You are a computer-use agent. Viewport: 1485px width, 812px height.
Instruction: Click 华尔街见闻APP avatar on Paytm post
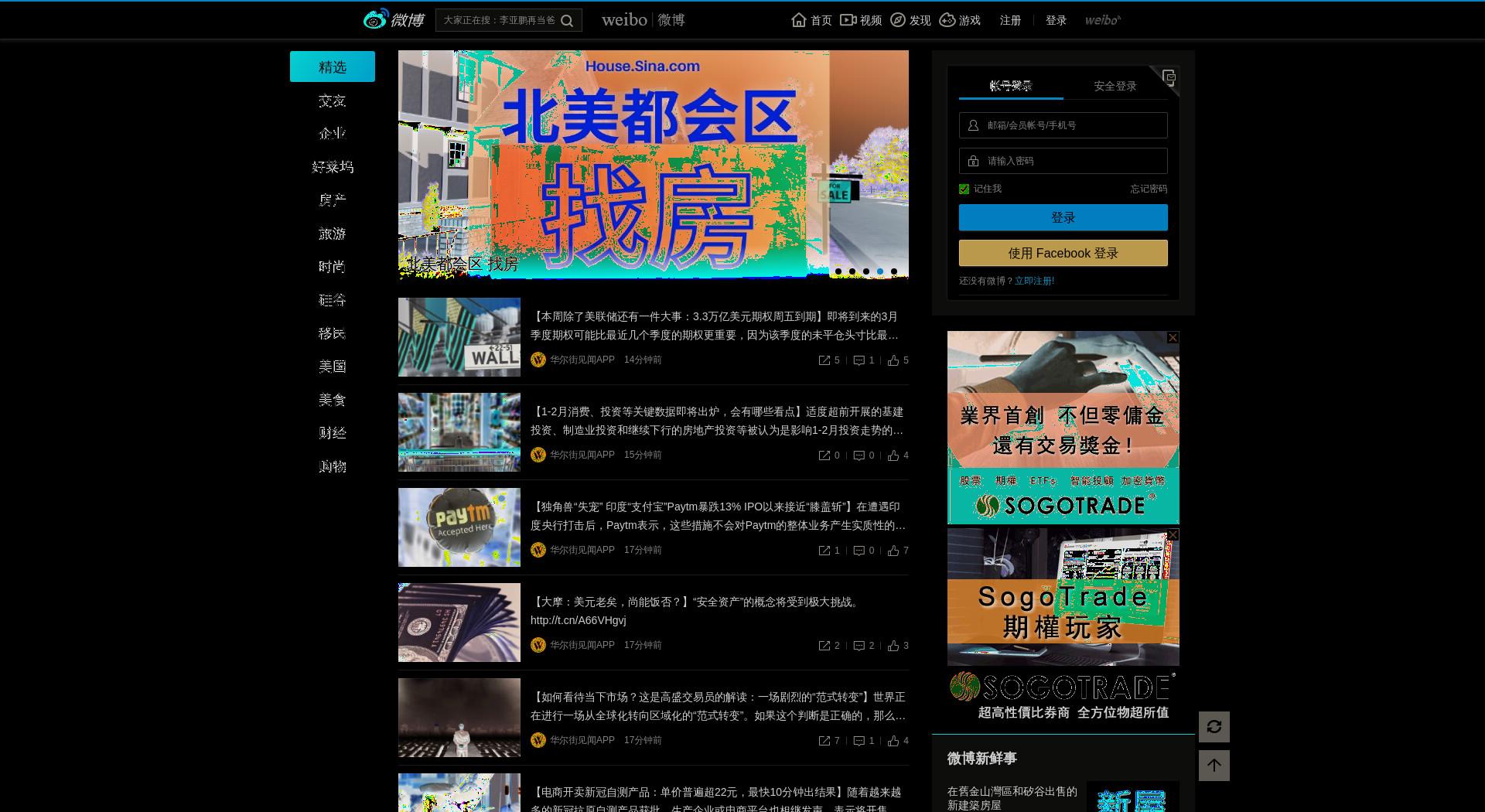pyautogui.click(x=538, y=550)
